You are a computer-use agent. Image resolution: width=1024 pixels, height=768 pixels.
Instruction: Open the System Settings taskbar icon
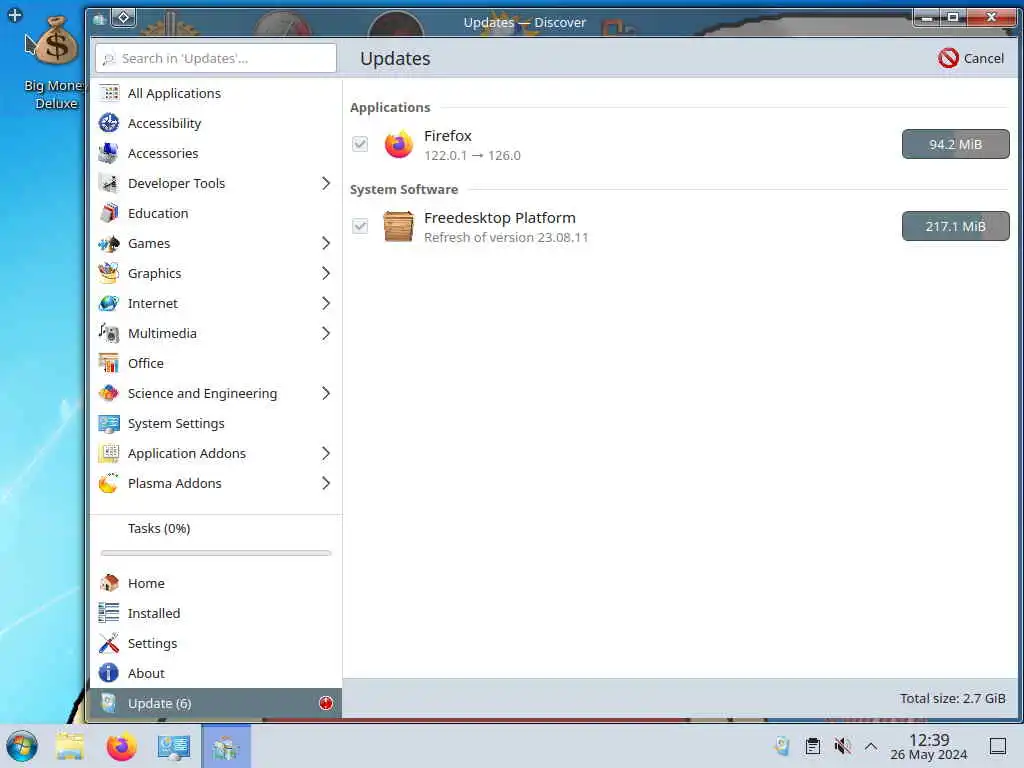[x=174, y=746]
